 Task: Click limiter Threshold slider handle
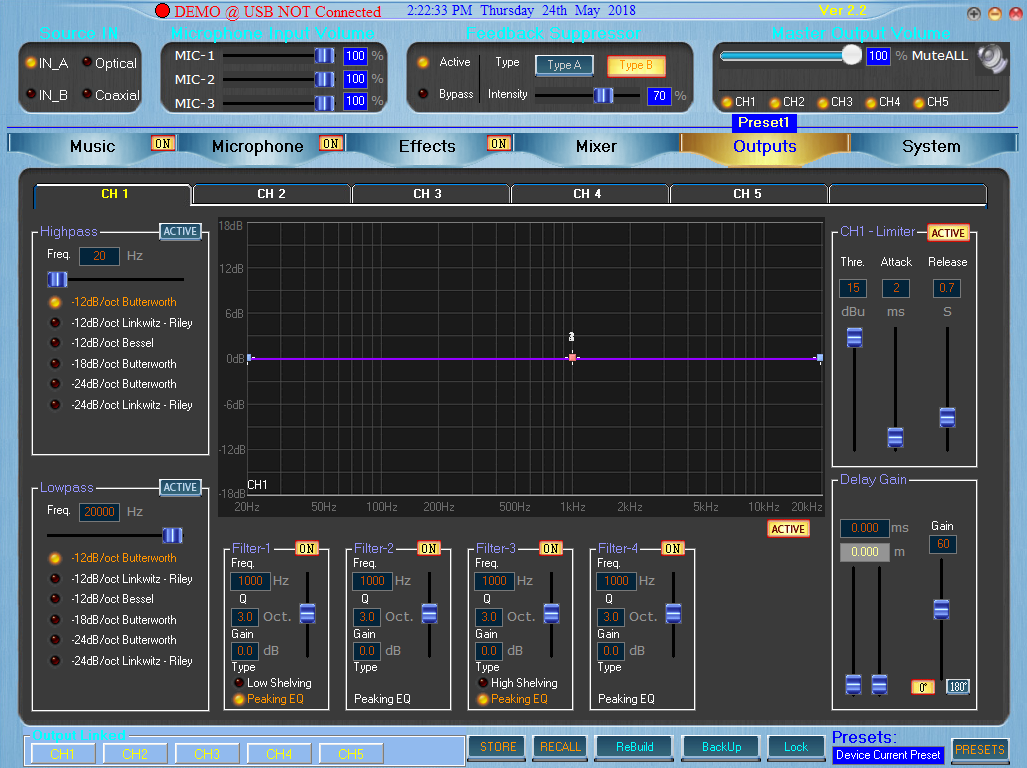coord(854,337)
